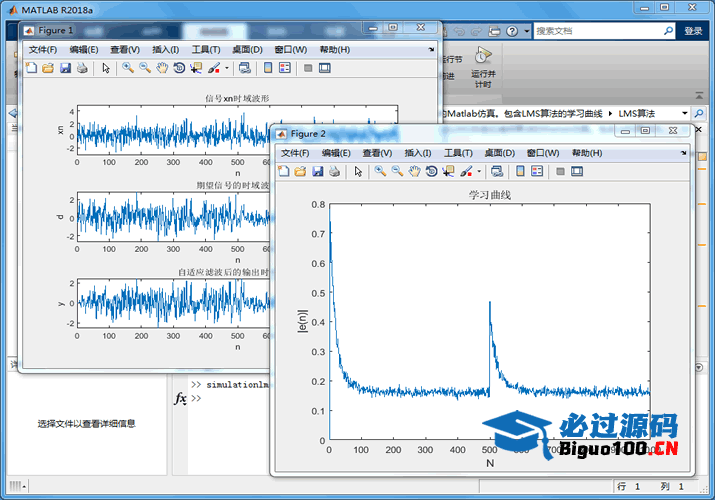
Task: Open 查看(V) menu in Figure 2
Action: pyautogui.click(x=377, y=153)
